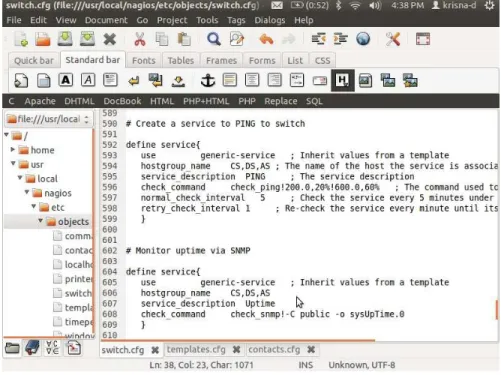Show the file browser panel icon
This screenshot has height=375, width=501.
point(12,349)
